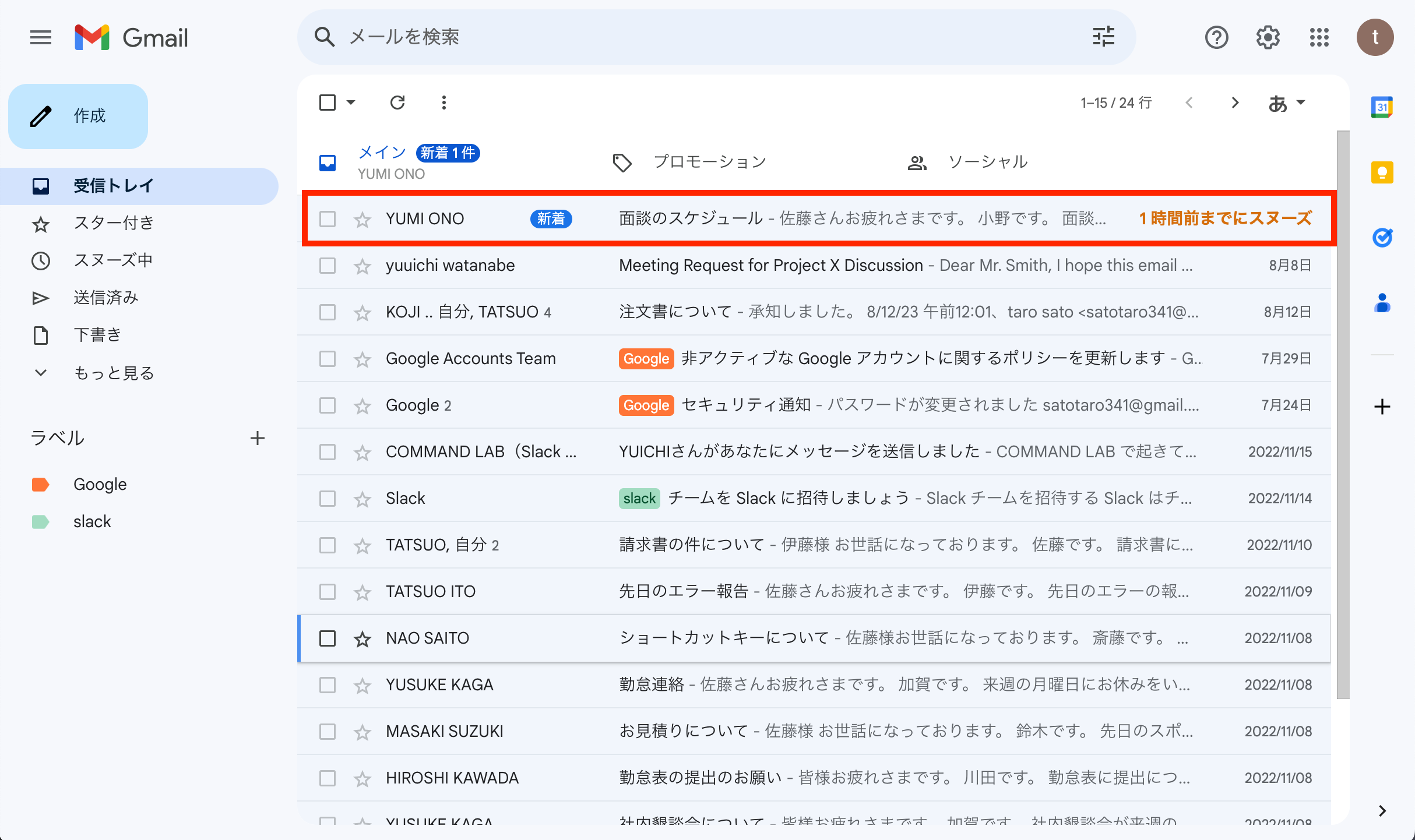The width and height of the screenshot is (1415, 840).
Task: Open 注文書について email thread
Action: [x=814, y=312]
